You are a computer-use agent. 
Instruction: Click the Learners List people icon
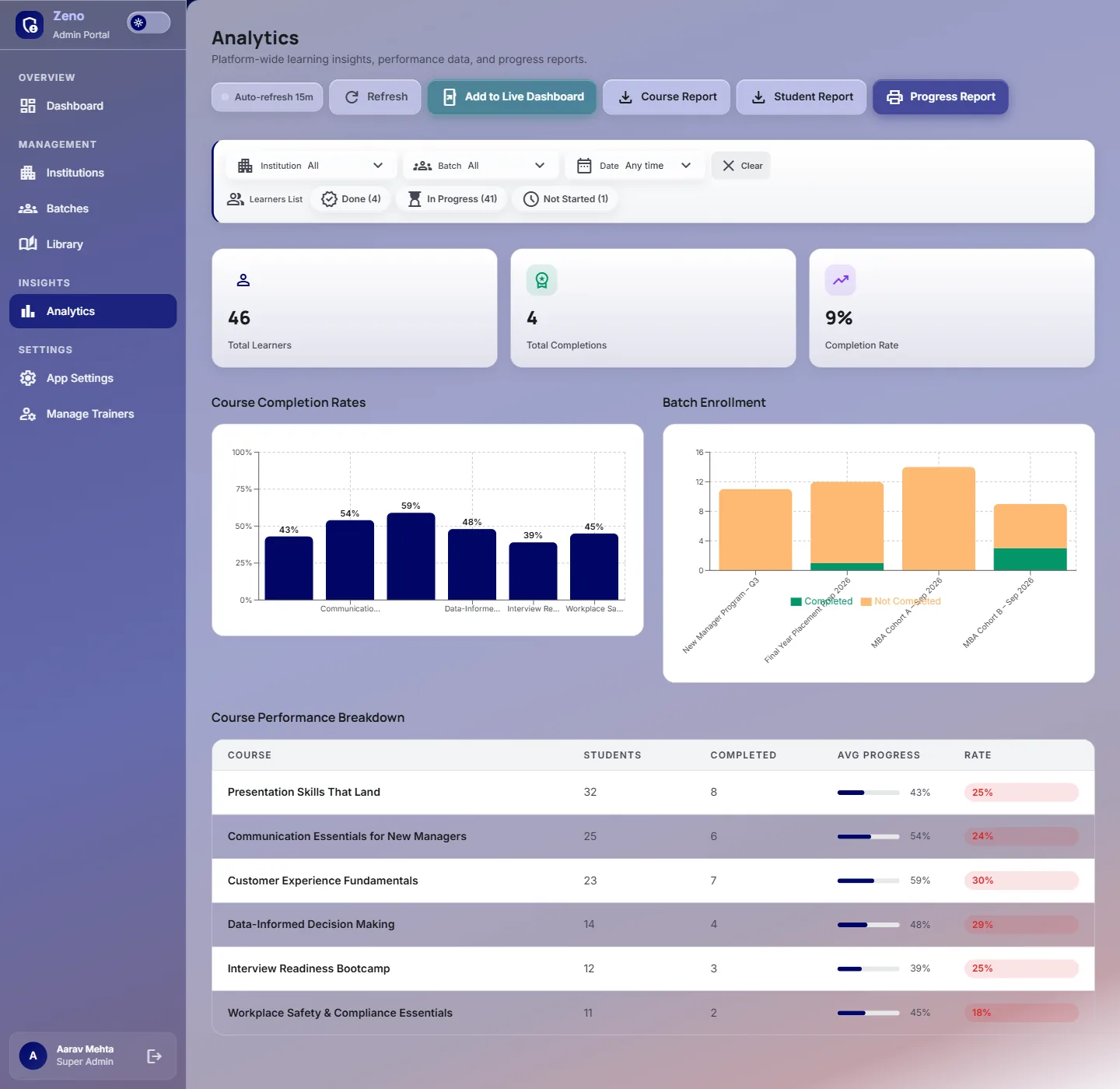236,199
